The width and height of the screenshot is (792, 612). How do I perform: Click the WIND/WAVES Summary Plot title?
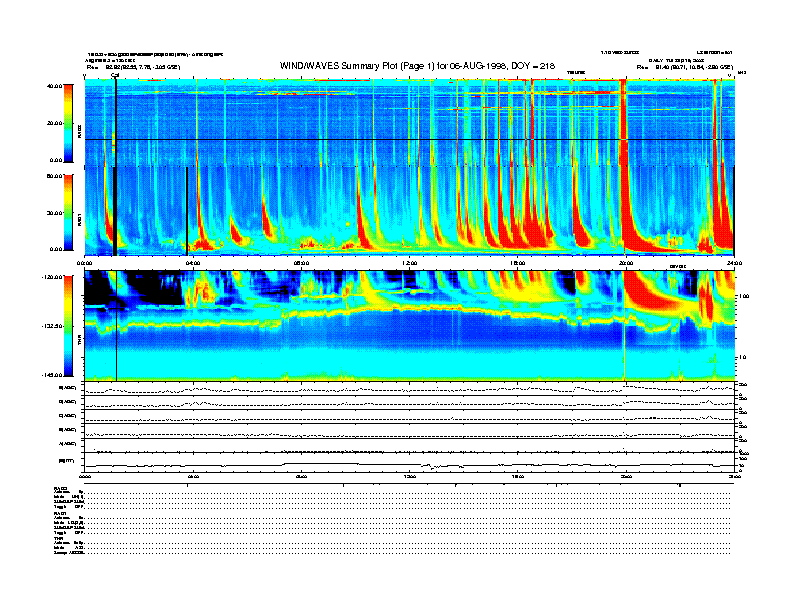(417, 66)
